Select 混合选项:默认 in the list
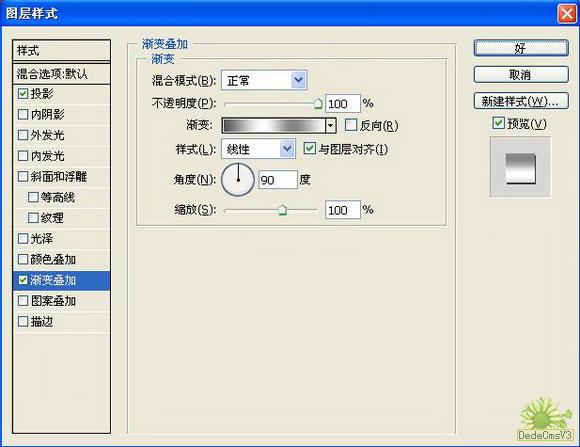 coord(61,74)
